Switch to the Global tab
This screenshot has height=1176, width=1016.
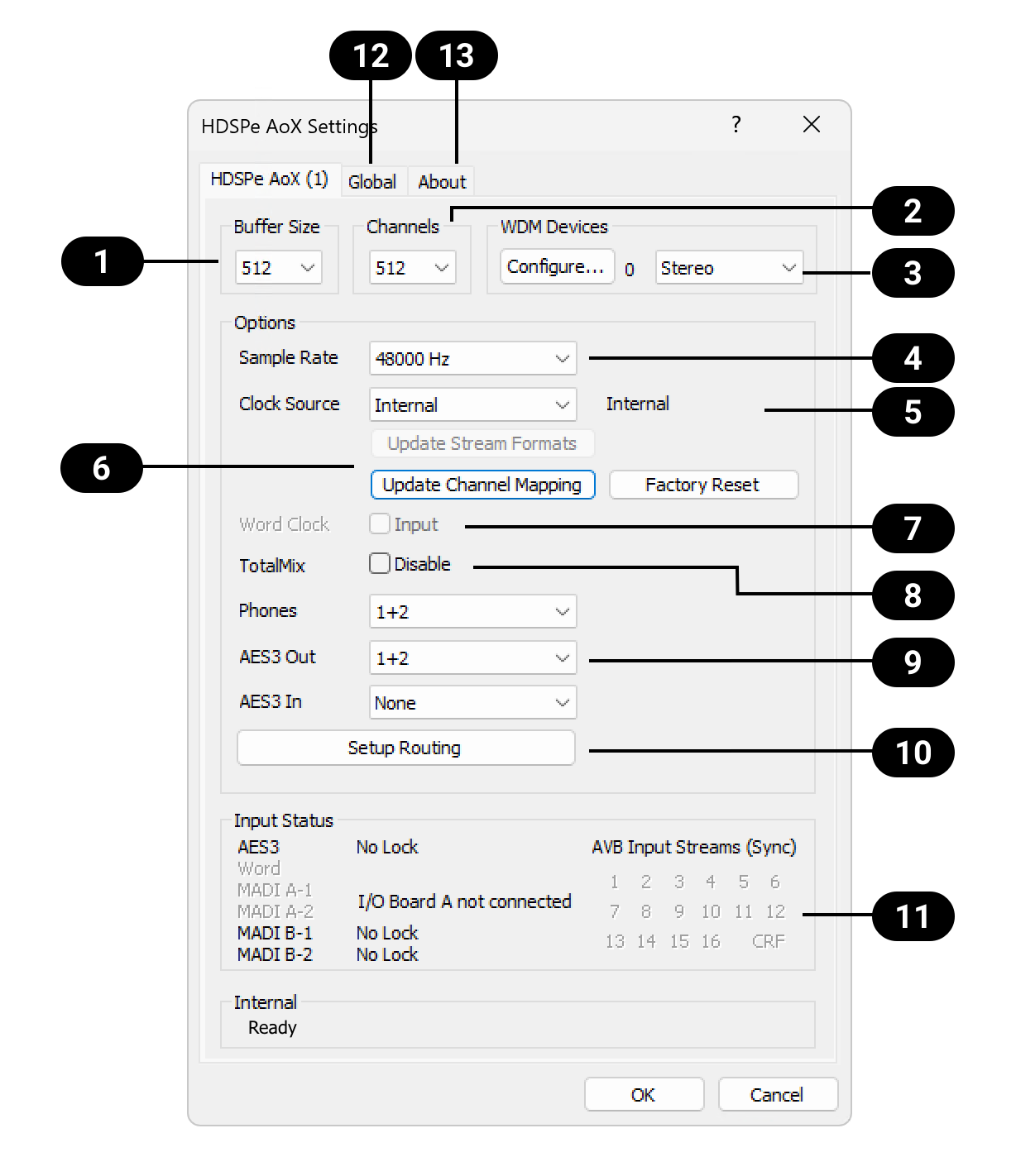click(x=371, y=182)
